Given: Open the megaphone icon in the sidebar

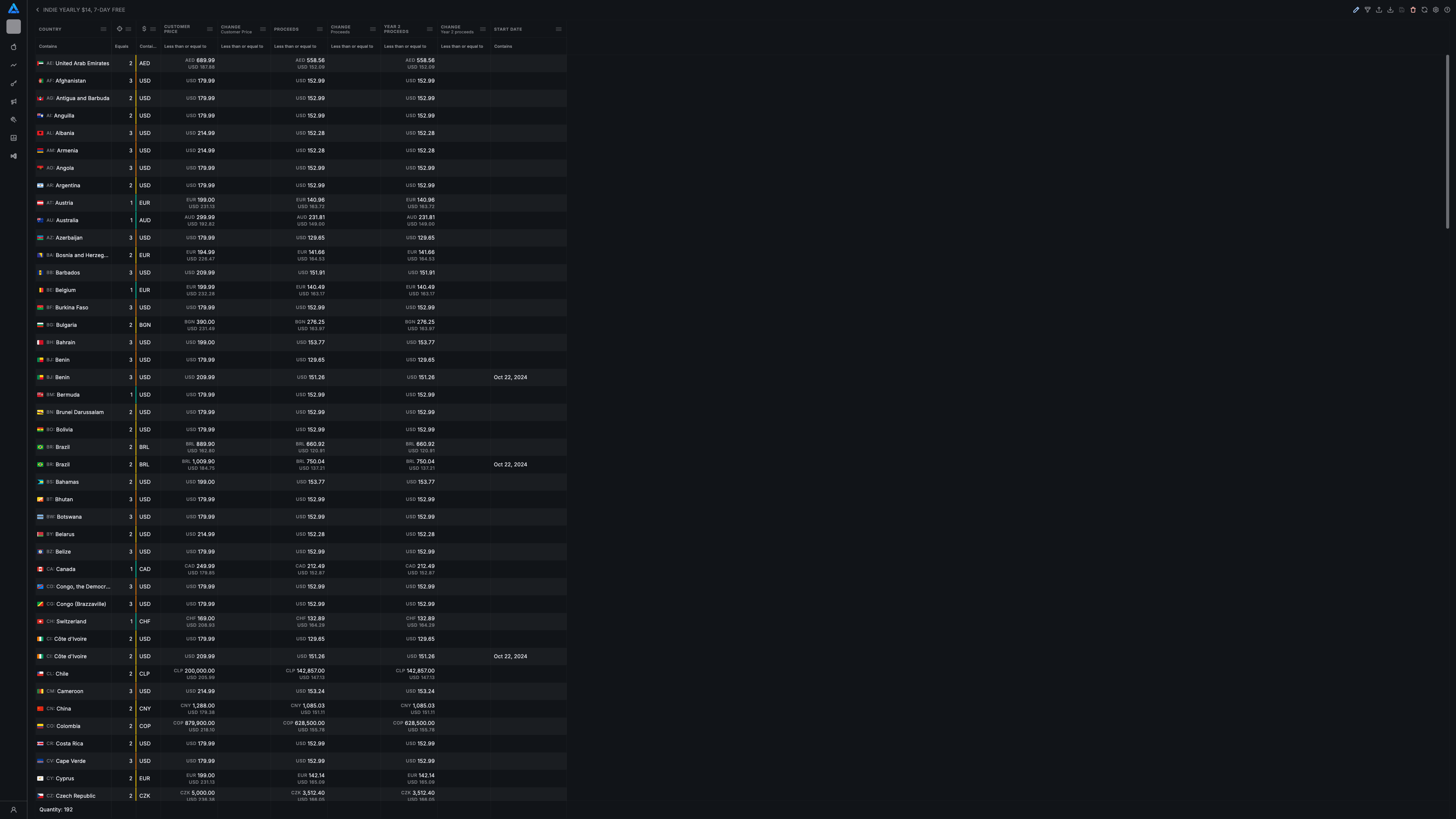Looking at the screenshot, I should click(x=14, y=102).
